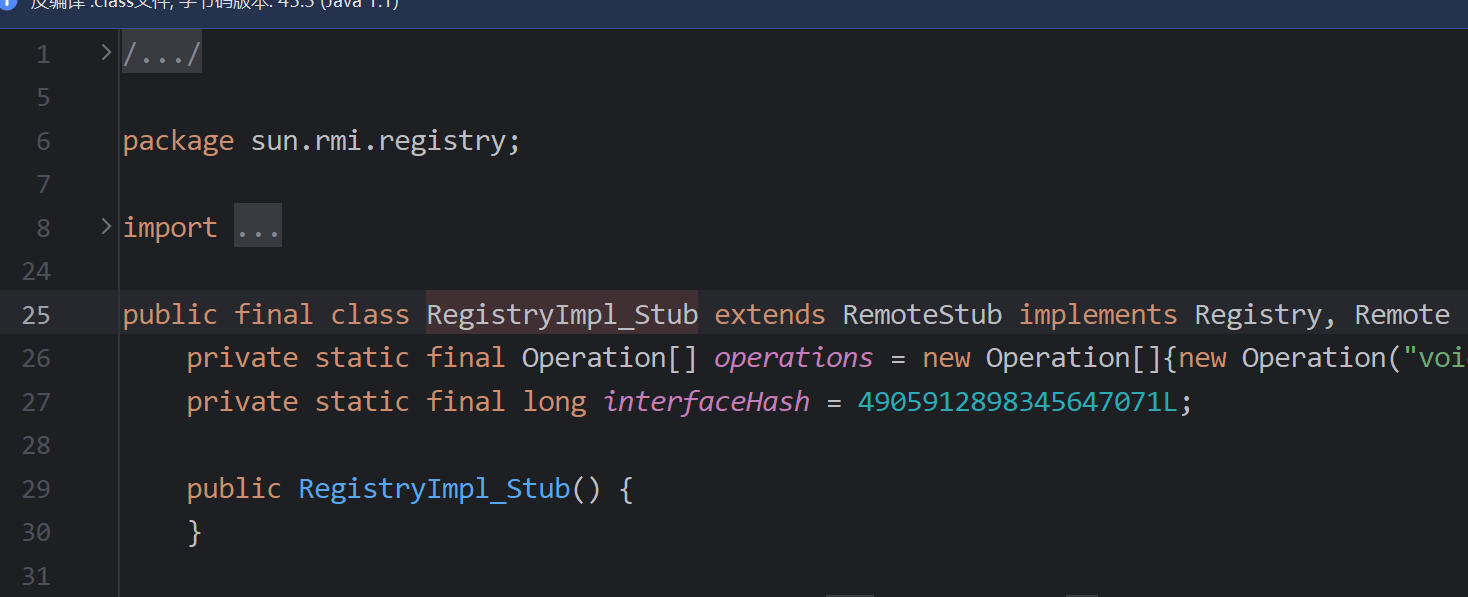Click the RegistryImpl_Stub() constructor name

pyautogui.click(x=434, y=489)
